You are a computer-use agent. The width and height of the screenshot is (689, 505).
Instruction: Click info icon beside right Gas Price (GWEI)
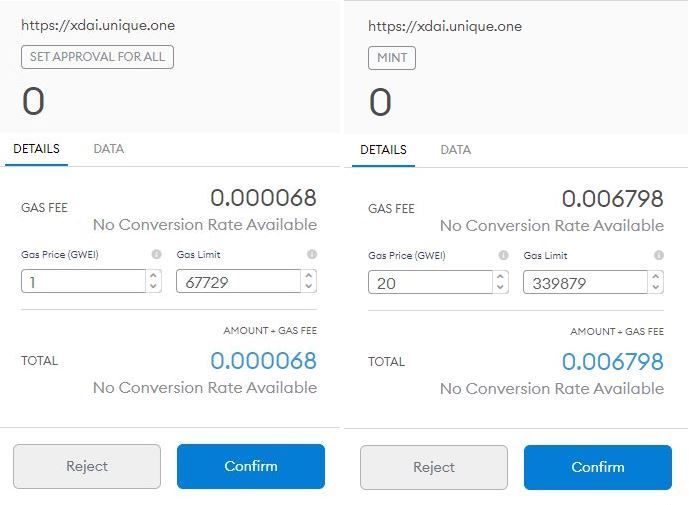point(504,255)
